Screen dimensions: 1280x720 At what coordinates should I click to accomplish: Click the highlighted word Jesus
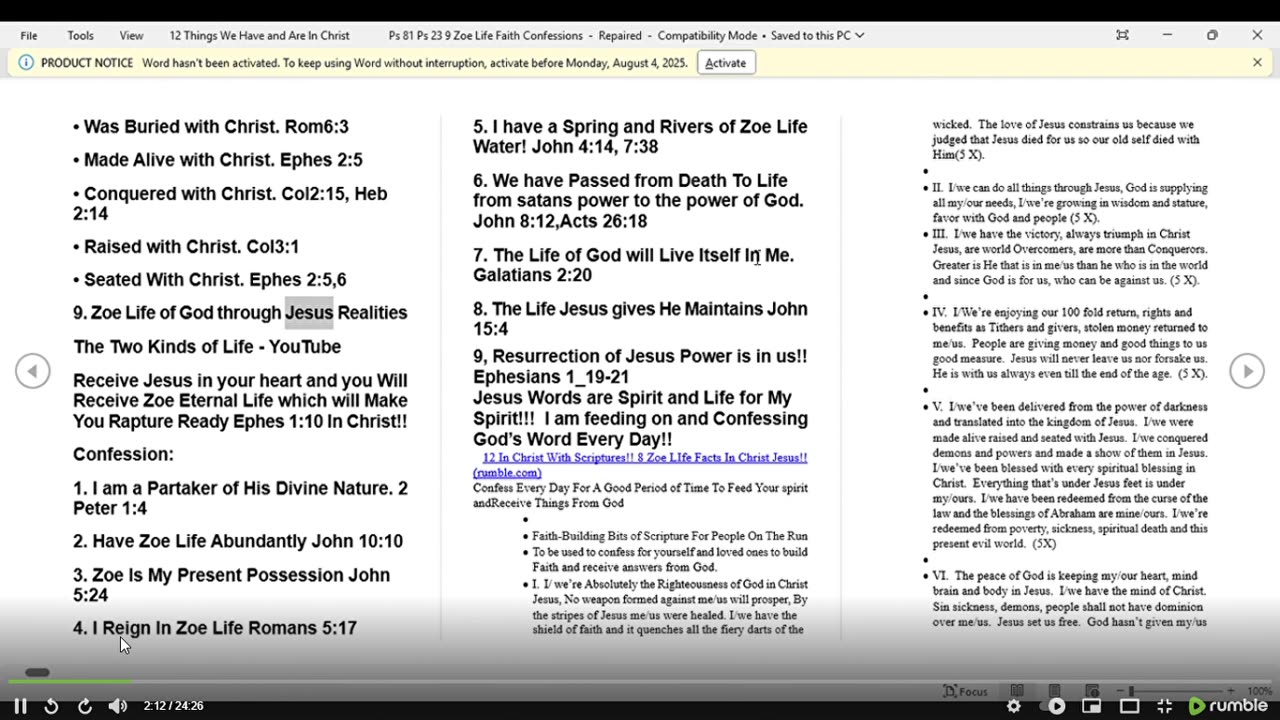coord(309,313)
